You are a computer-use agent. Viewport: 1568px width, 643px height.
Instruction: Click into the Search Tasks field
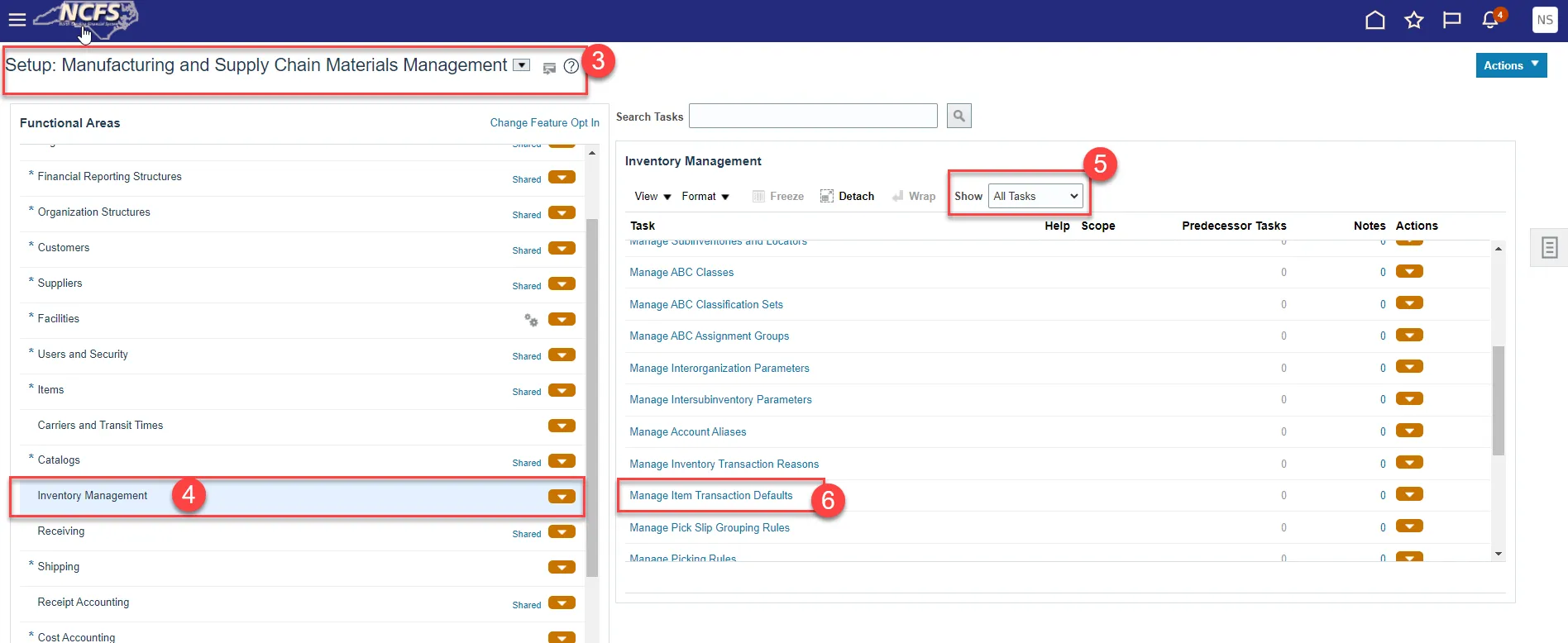(812, 116)
